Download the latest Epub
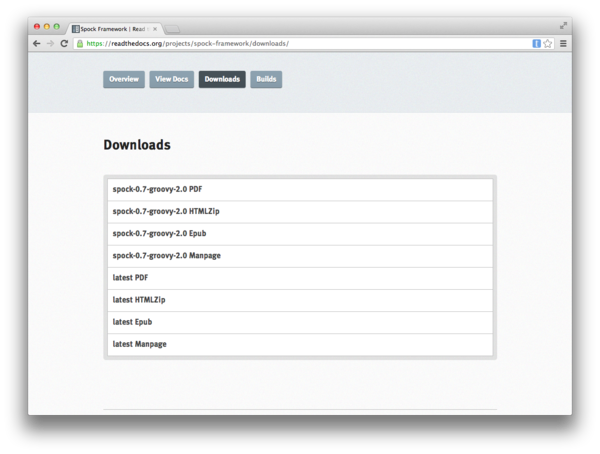Viewport: 600px width, 454px height. 300,323
